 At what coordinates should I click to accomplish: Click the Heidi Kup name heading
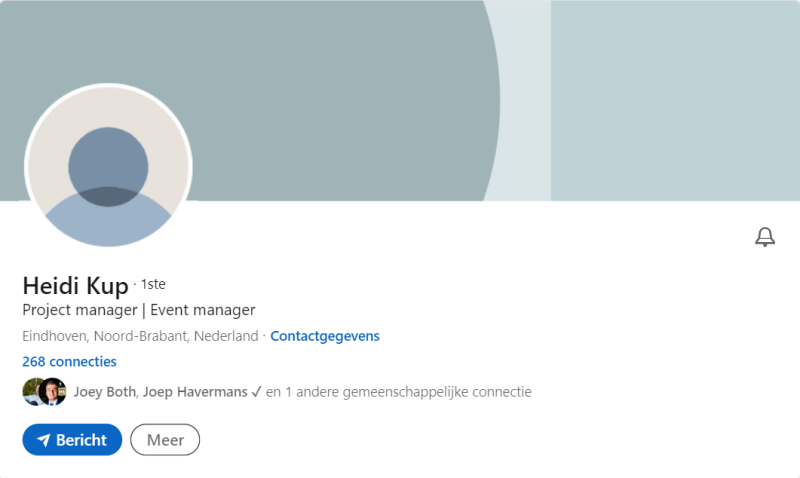pyautogui.click(x=76, y=285)
